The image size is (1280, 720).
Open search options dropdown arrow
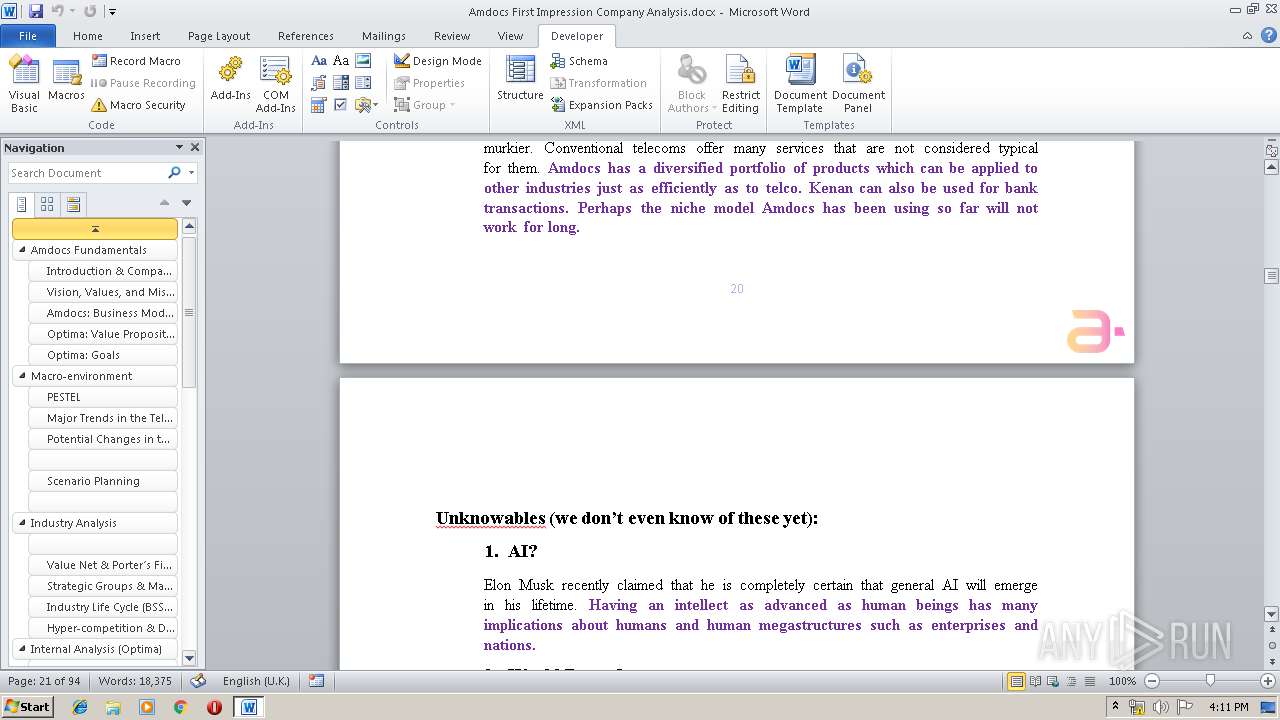point(191,173)
